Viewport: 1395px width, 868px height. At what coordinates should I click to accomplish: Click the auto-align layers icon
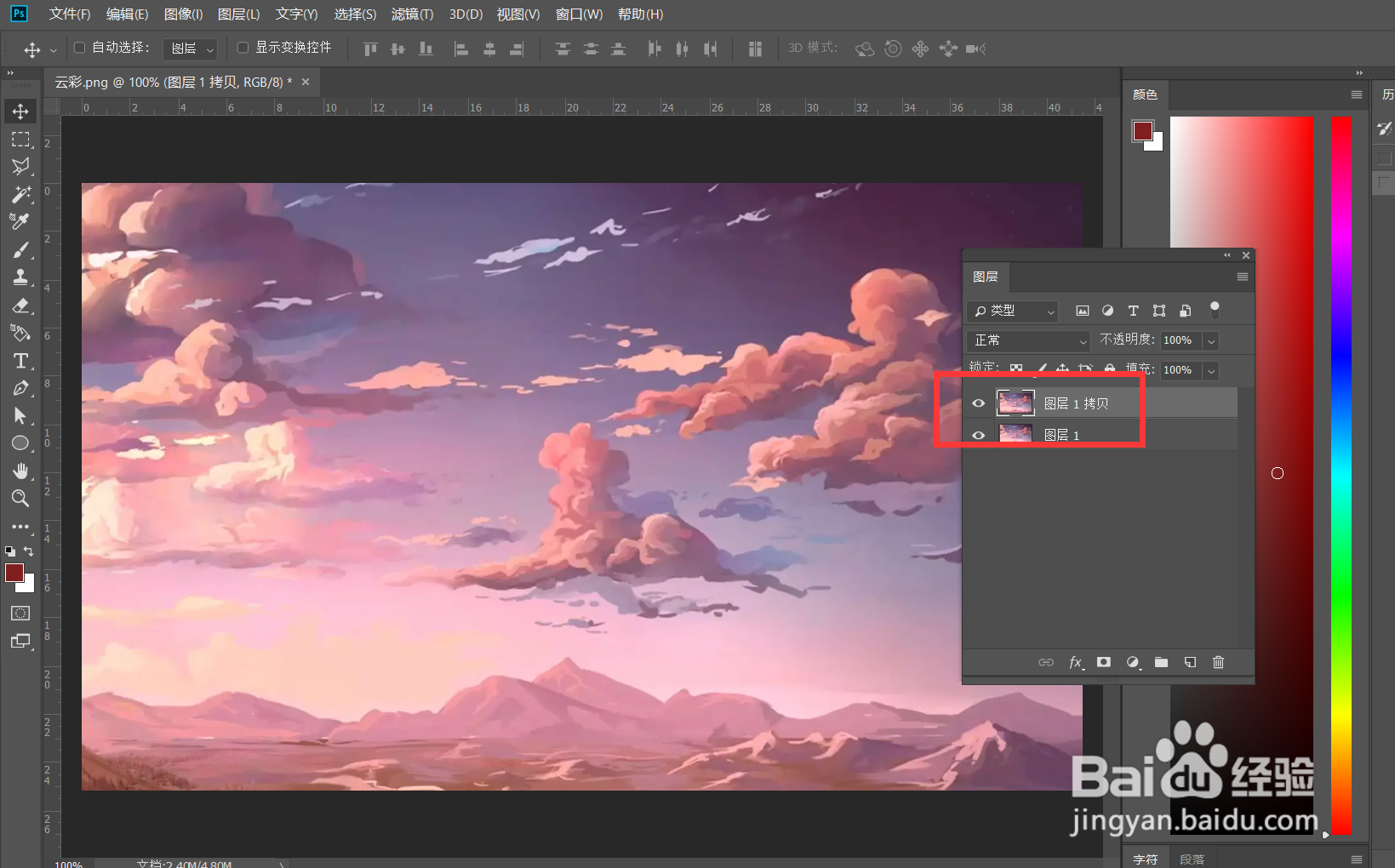(x=755, y=49)
